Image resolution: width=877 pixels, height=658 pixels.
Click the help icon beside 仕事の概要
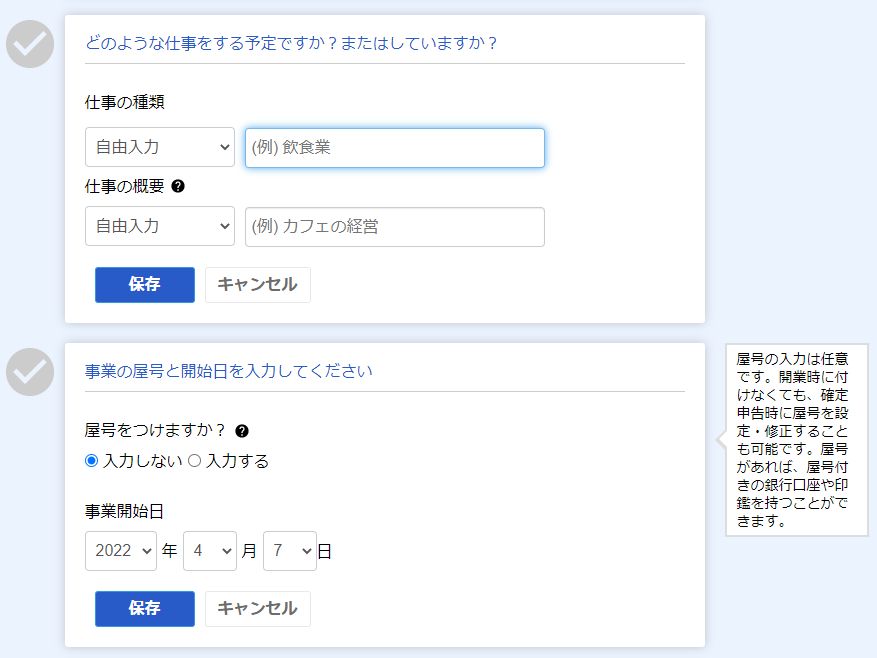tap(178, 186)
